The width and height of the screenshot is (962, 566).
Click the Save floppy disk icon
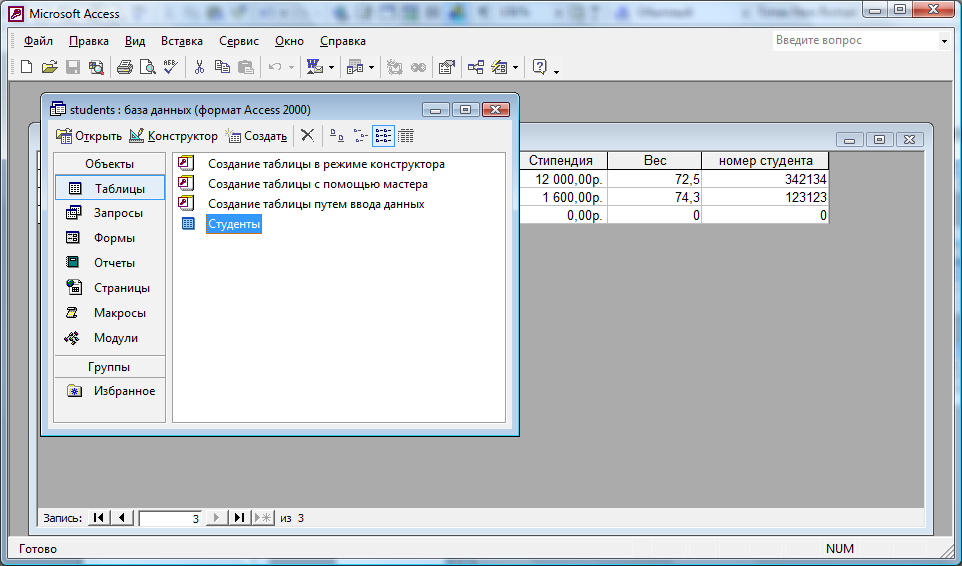[73, 67]
